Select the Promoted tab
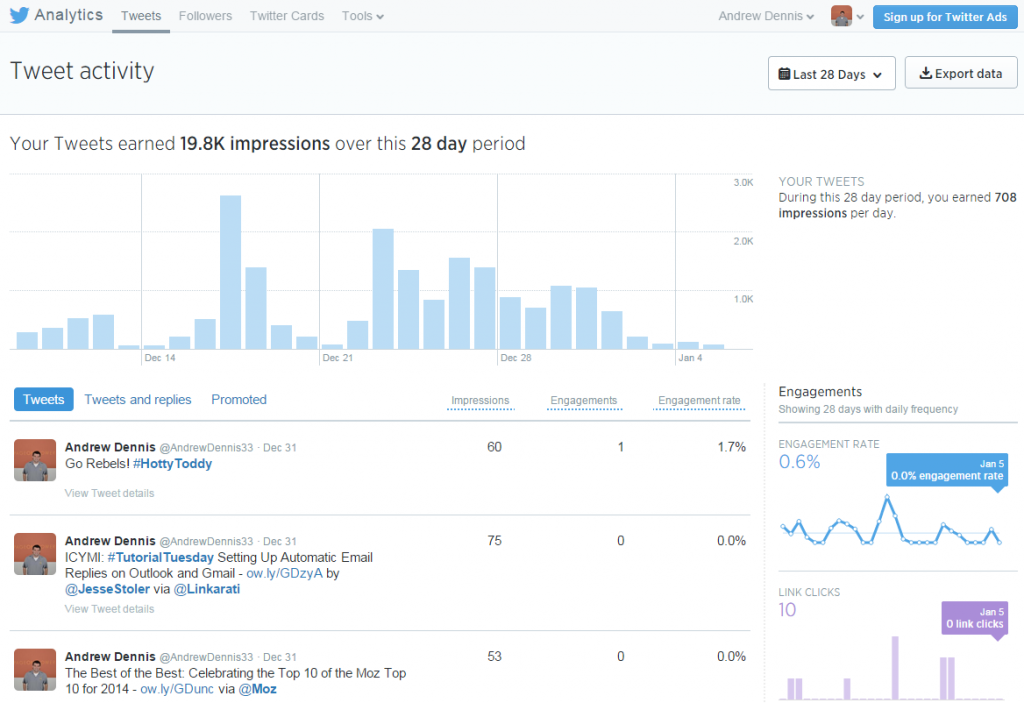This screenshot has height=703, width=1024. [x=238, y=399]
